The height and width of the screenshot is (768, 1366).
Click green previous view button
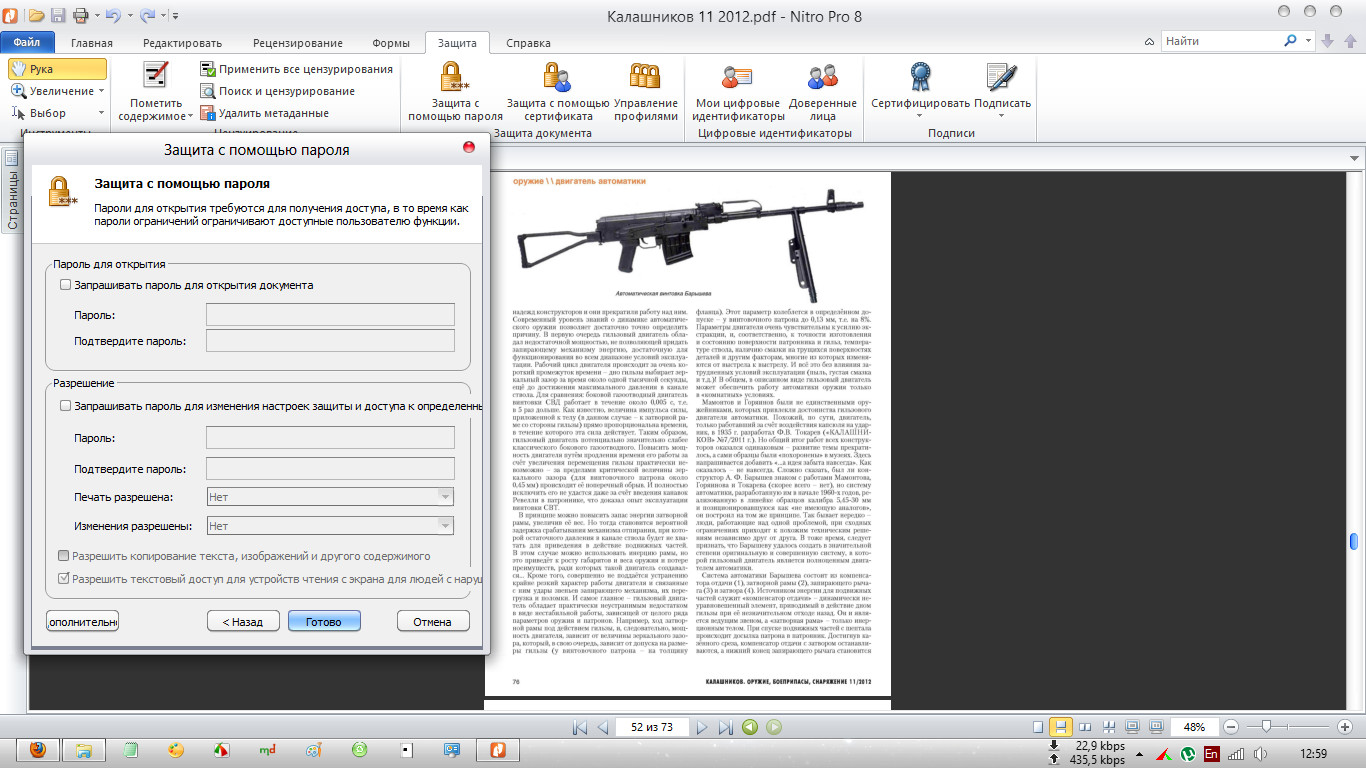coord(750,727)
